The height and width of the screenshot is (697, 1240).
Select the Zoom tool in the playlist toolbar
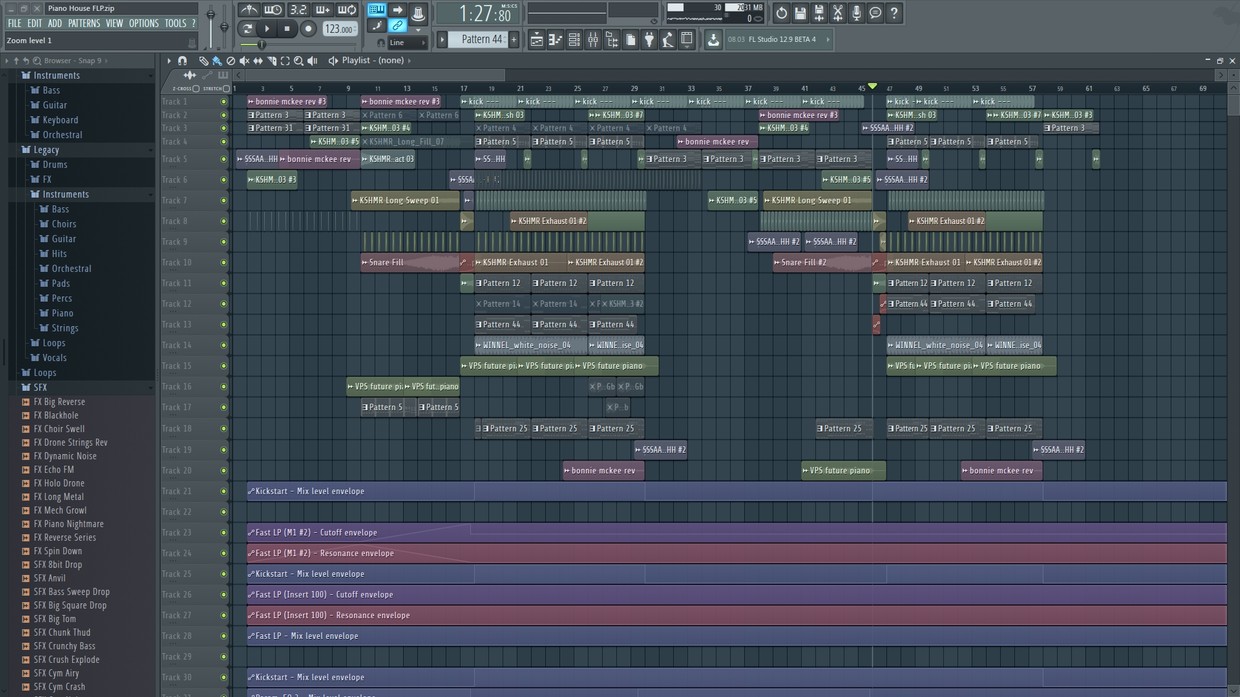(298, 60)
